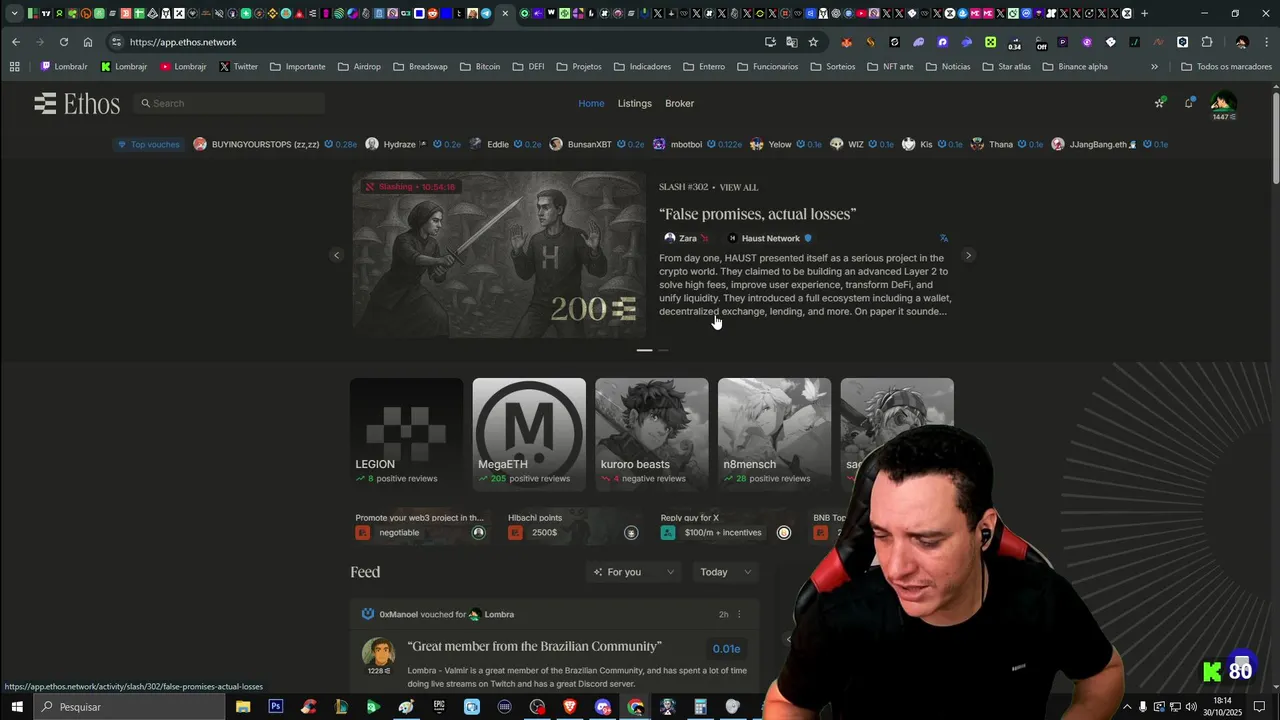Open the Airdrop bookmarks folder
The image size is (1280, 720).
pyautogui.click(x=359, y=67)
